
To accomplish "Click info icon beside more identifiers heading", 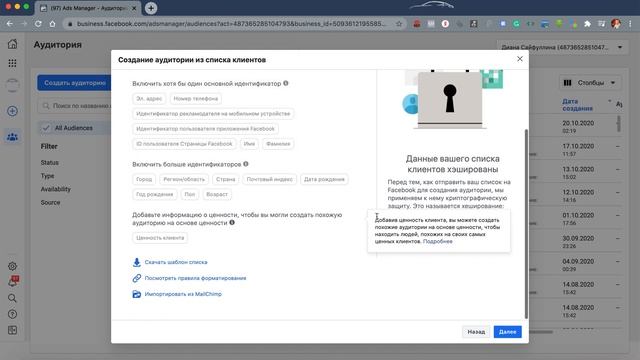I will point(246,164).
